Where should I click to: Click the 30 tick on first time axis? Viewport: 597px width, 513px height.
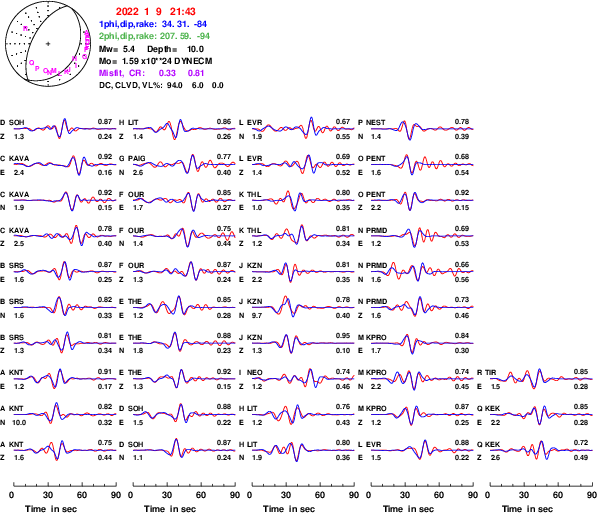point(48,495)
